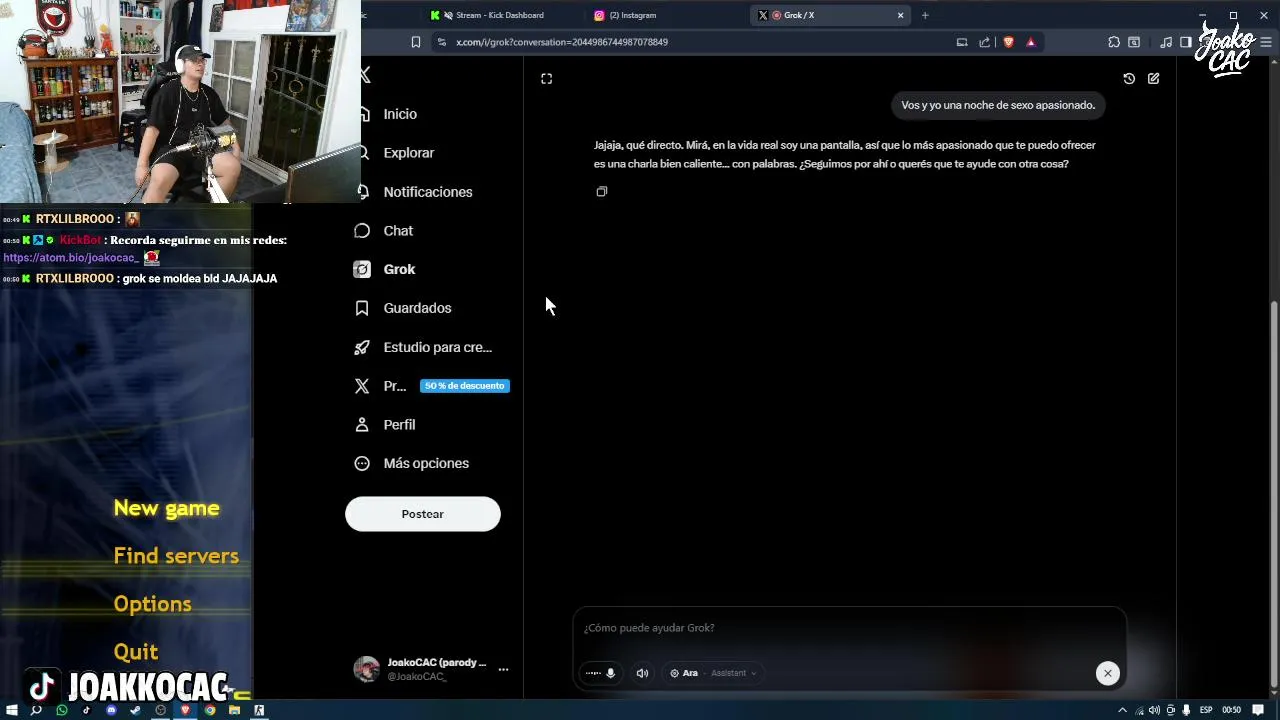Toggle the browser sidebar panel icon
The width and height of the screenshot is (1280, 720).
[x=1186, y=42]
